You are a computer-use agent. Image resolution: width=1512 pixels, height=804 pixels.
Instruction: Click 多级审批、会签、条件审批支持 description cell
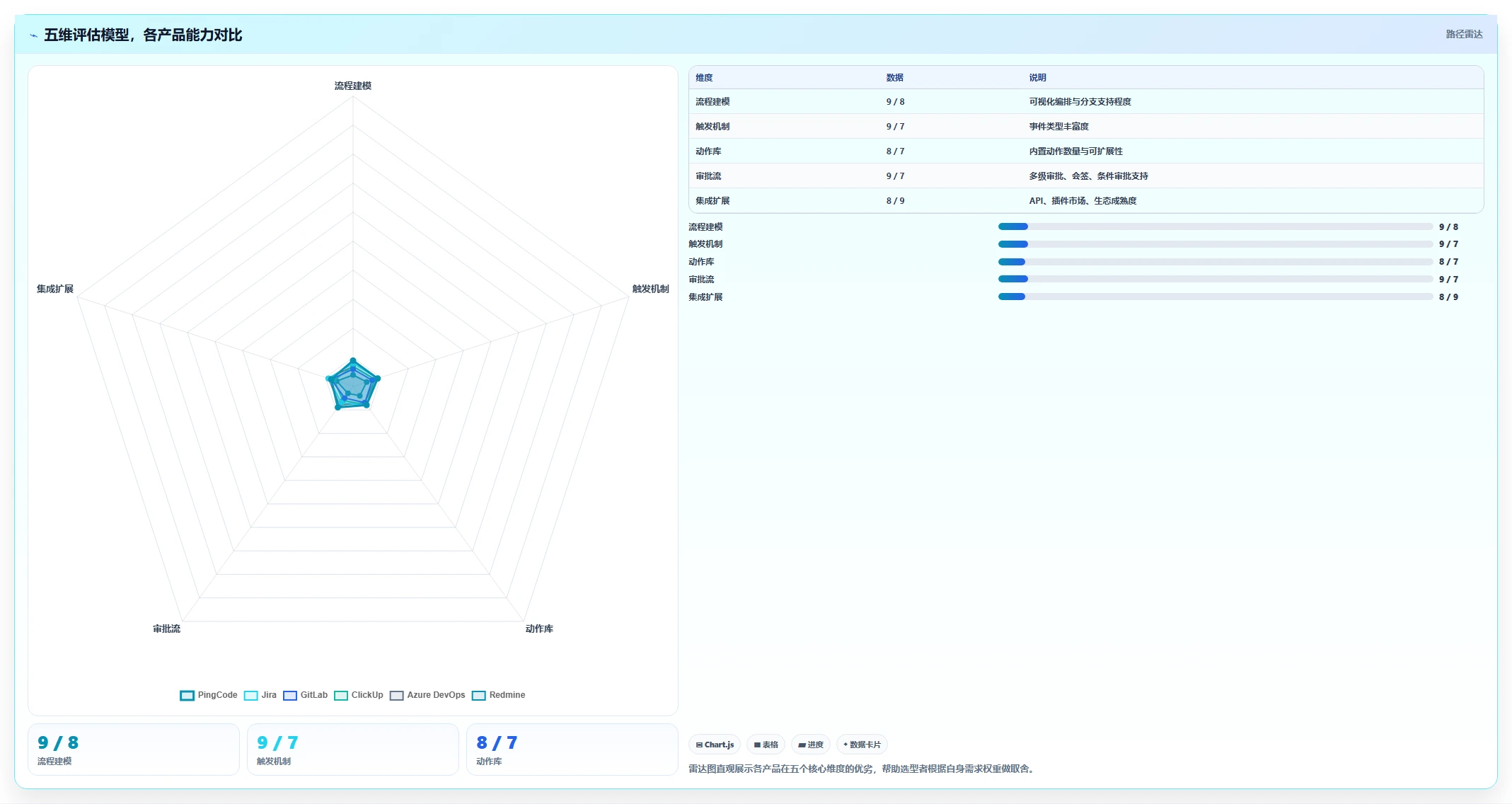1088,176
